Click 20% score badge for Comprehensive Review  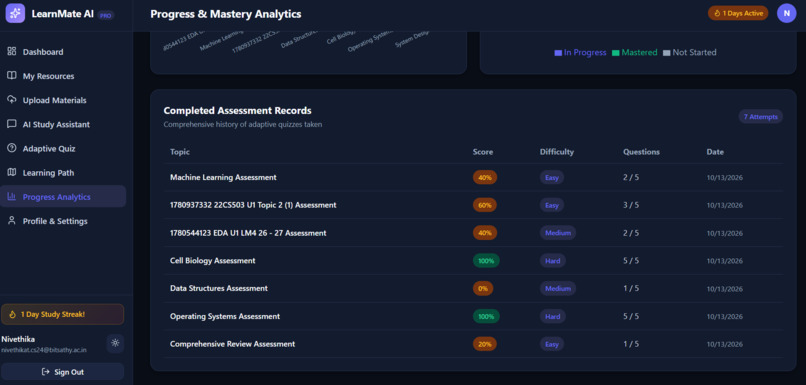[x=485, y=344]
